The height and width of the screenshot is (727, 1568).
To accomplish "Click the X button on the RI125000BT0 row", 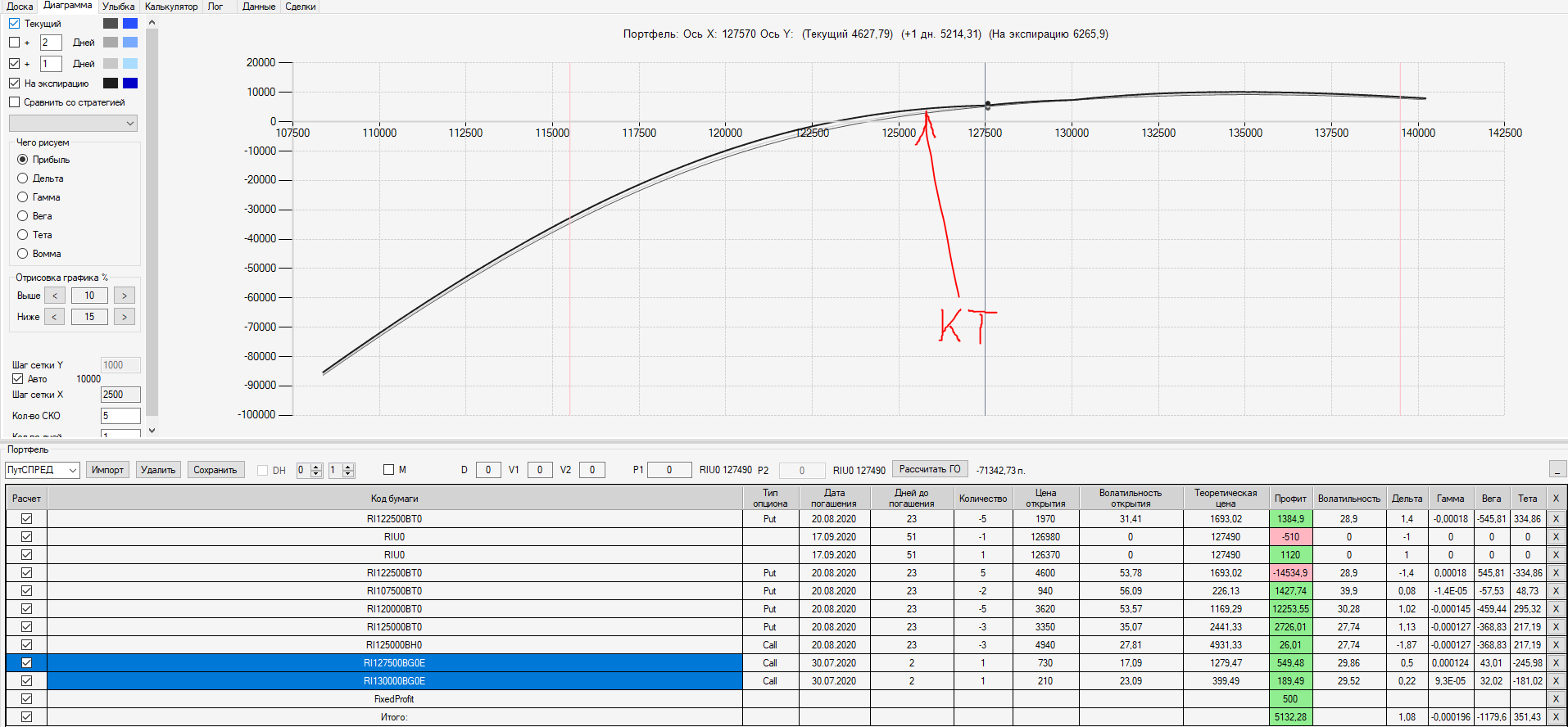I will pyautogui.click(x=1556, y=627).
